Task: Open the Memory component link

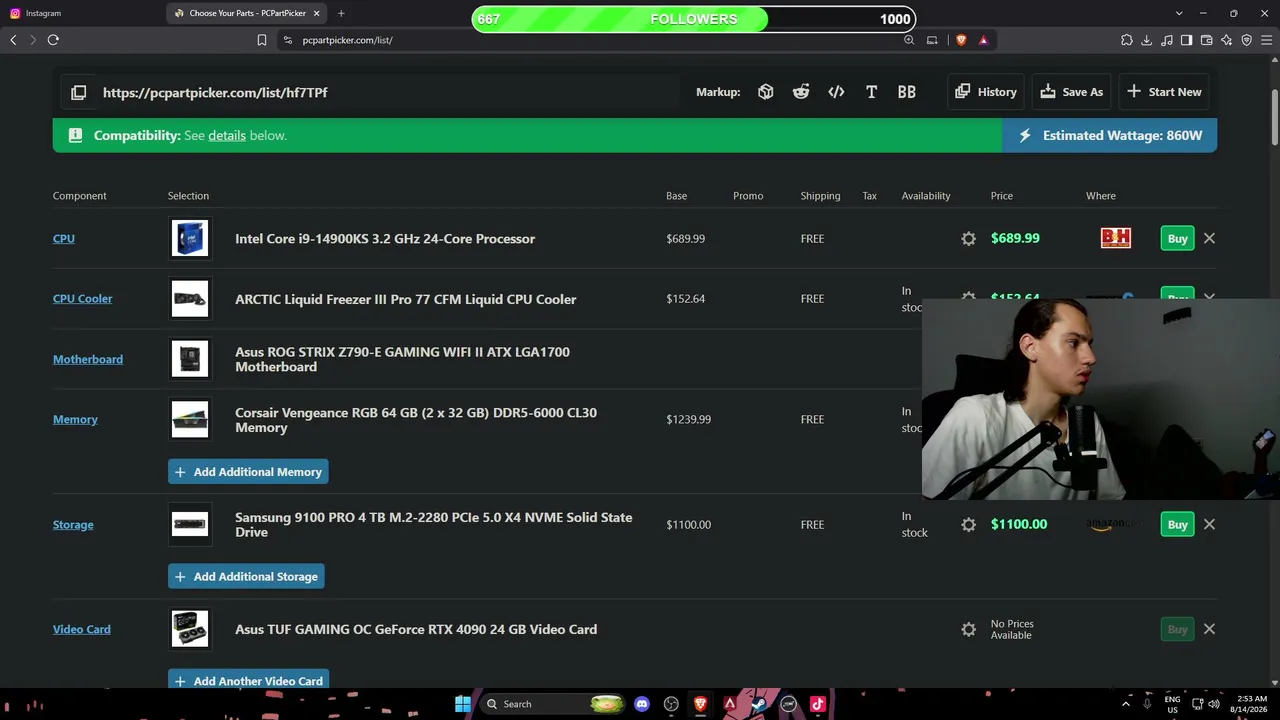Action: point(75,420)
